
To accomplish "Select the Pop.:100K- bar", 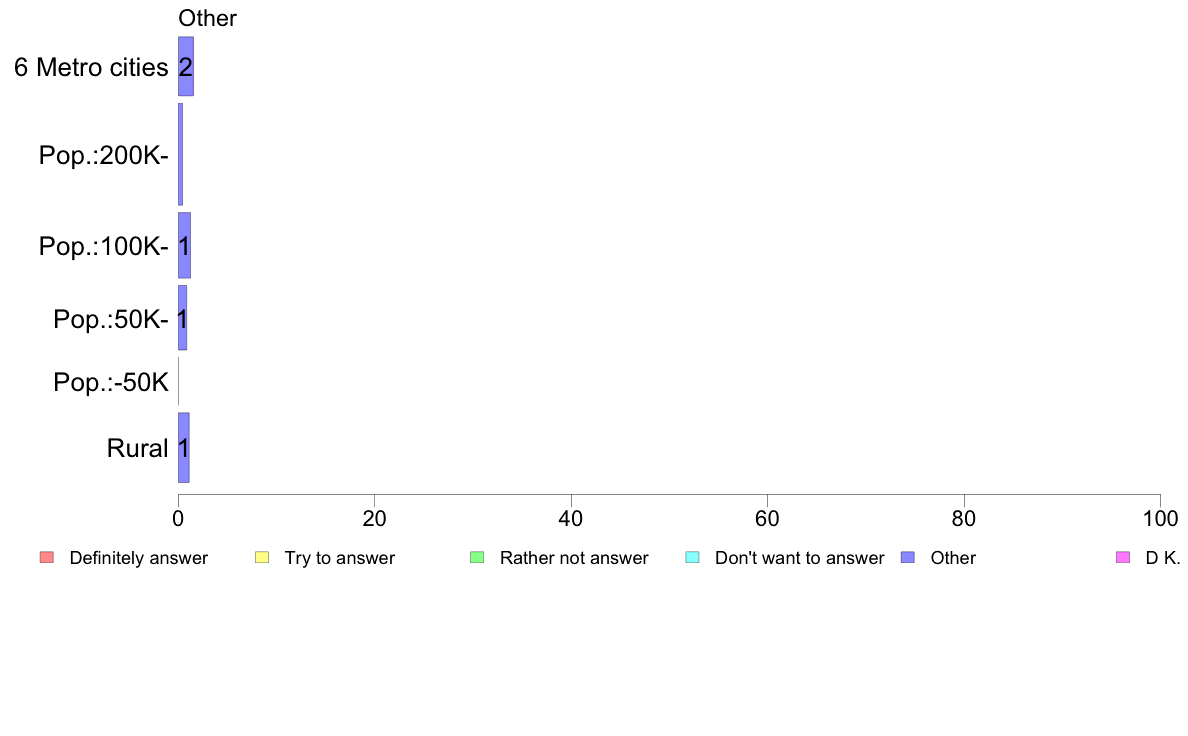I will 184,246.
